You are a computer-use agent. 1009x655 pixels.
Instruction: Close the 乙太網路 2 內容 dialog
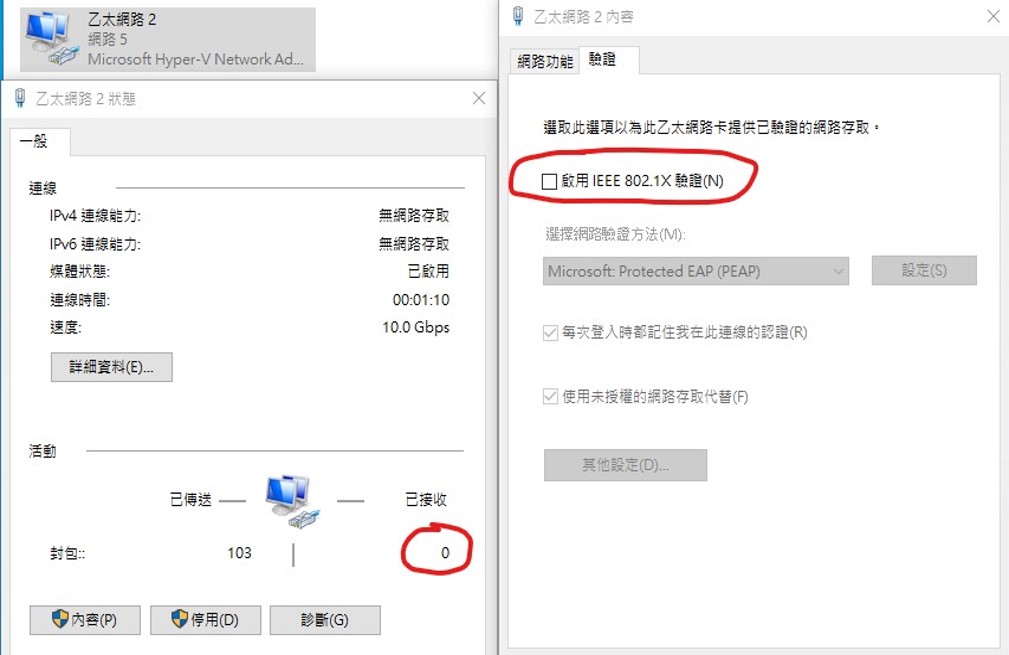click(x=994, y=16)
